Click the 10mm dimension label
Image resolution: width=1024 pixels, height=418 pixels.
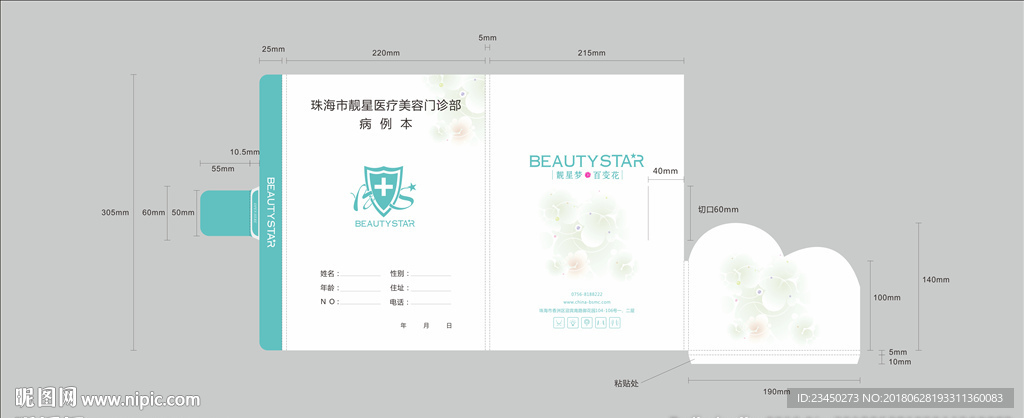(x=900, y=361)
